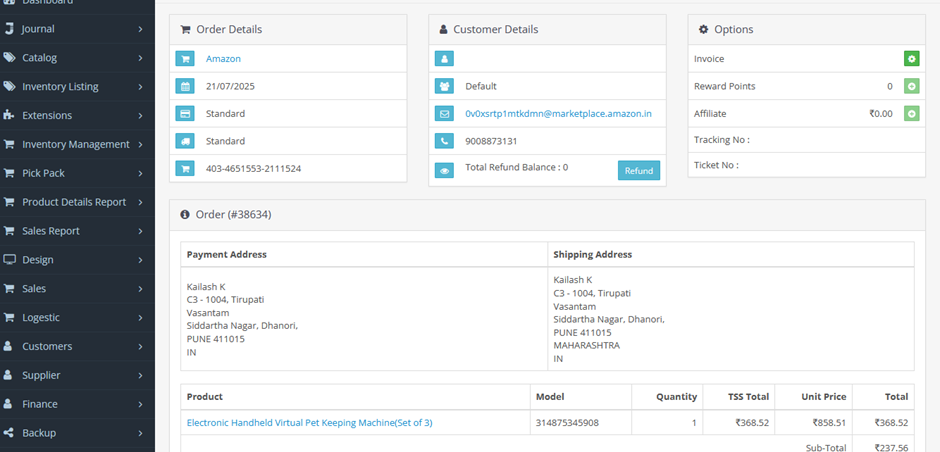940x452 pixels.
Task: Open the Customers sidebar menu
Action: (x=75, y=346)
